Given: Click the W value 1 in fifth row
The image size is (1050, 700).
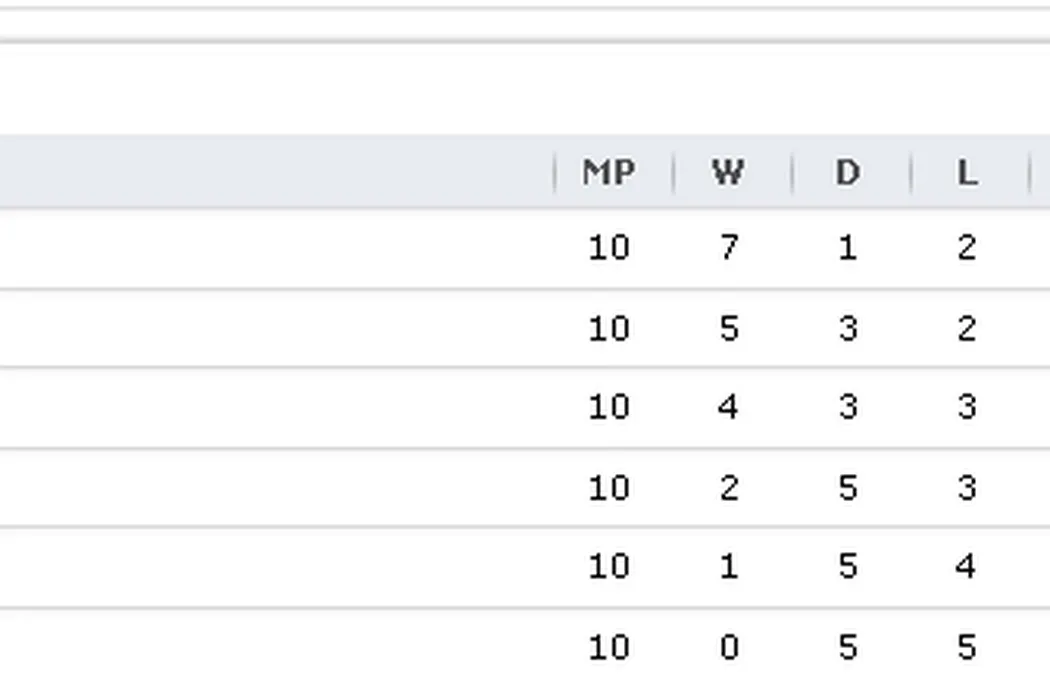Looking at the screenshot, I should click(728, 567).
